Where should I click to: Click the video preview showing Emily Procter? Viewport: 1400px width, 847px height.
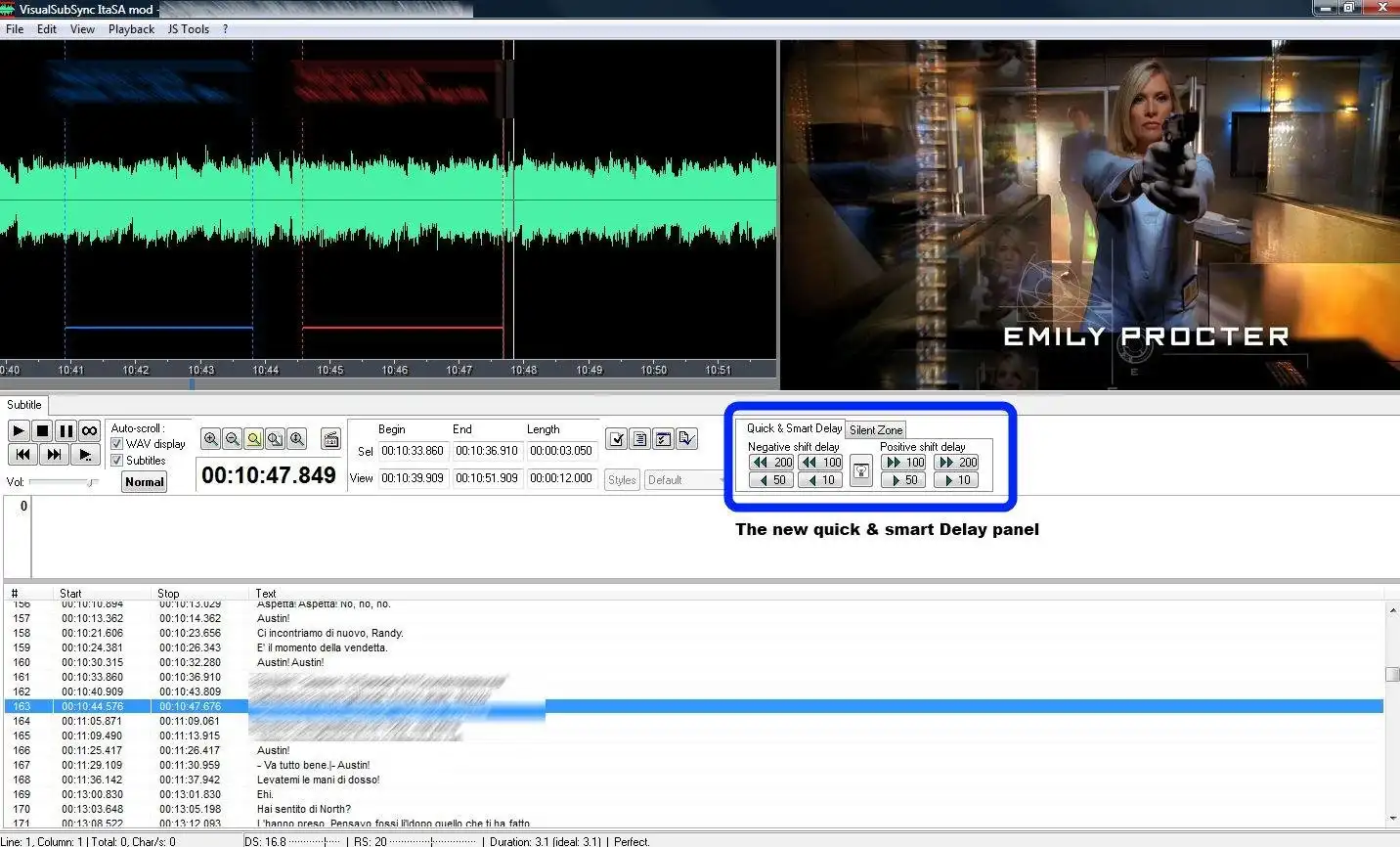tap(1090, 214)
